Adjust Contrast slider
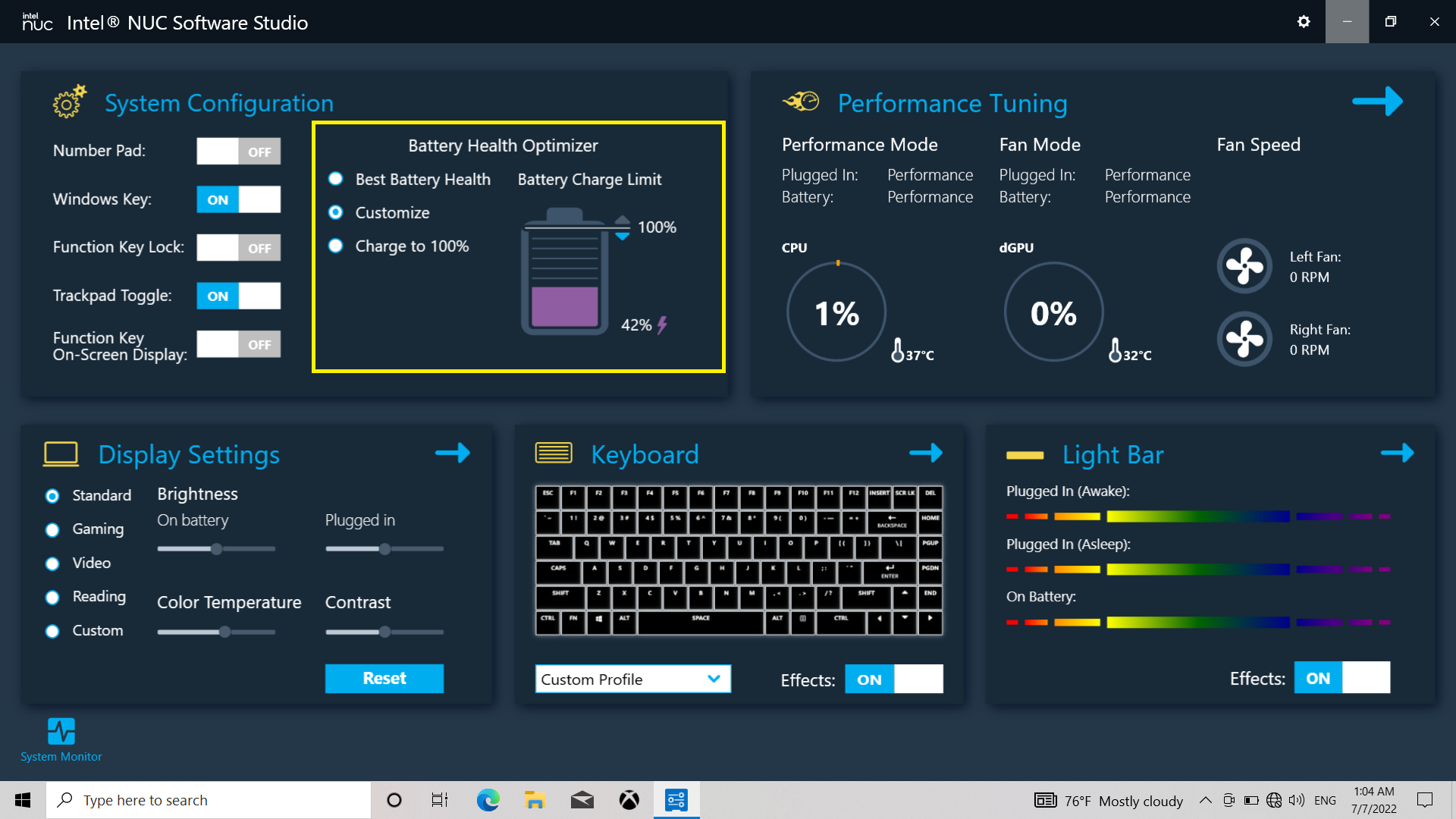Viewport: 1456px width, 819px height. tap(384, 632)
